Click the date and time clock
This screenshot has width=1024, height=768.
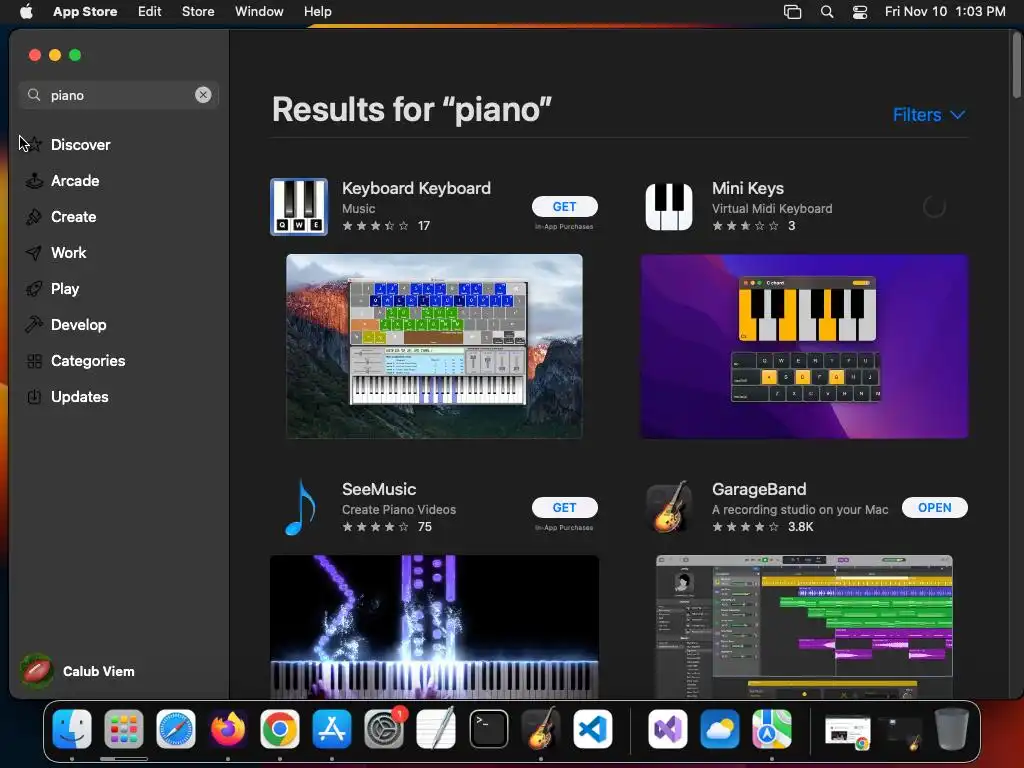[945, 12]
